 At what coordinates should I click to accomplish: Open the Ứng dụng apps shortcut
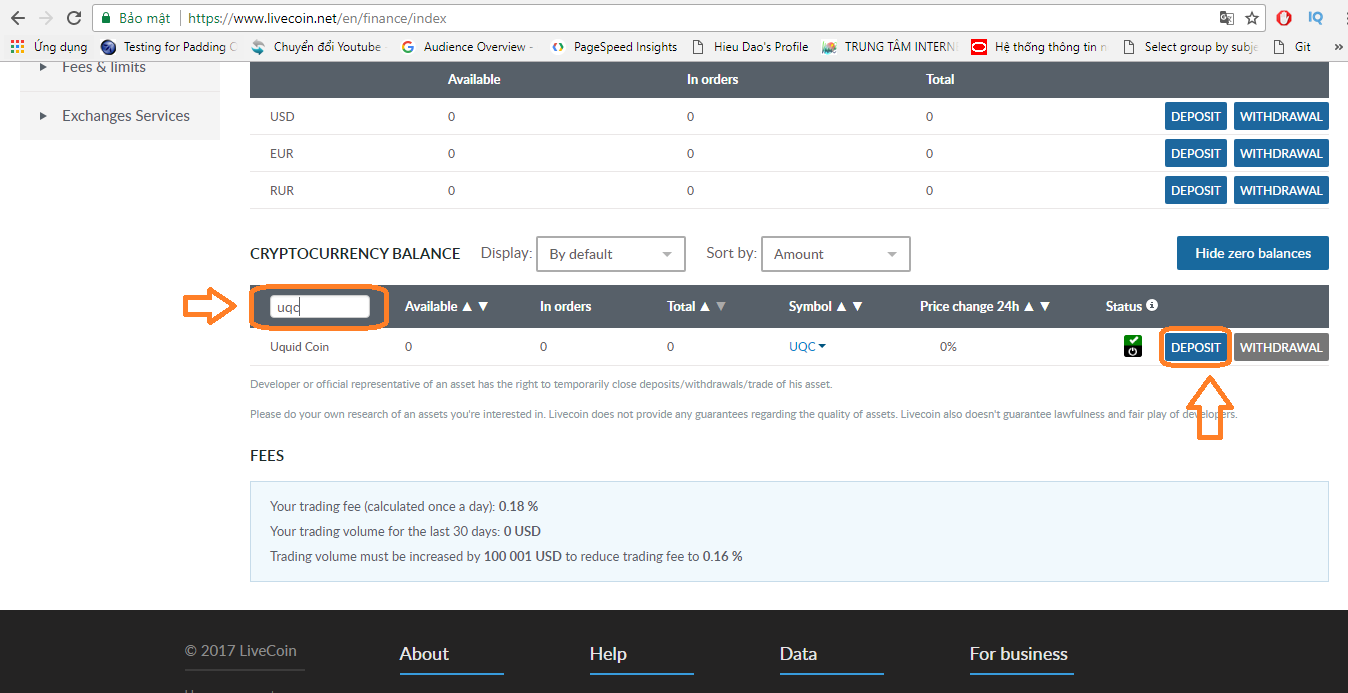48,47
